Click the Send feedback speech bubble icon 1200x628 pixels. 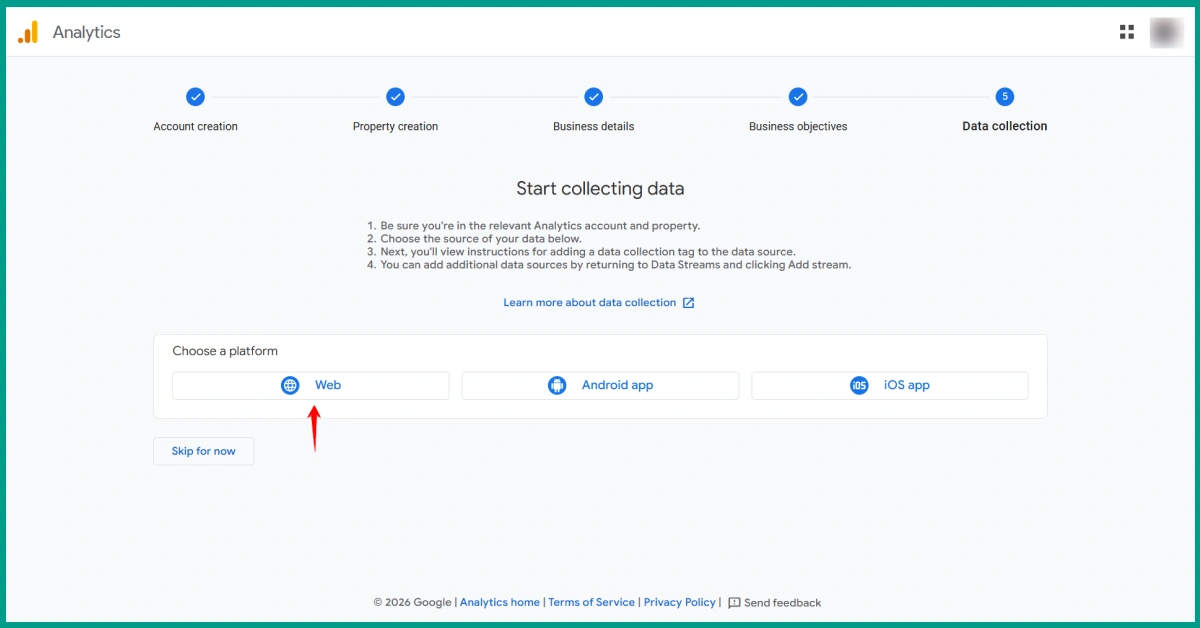point(733,602)
